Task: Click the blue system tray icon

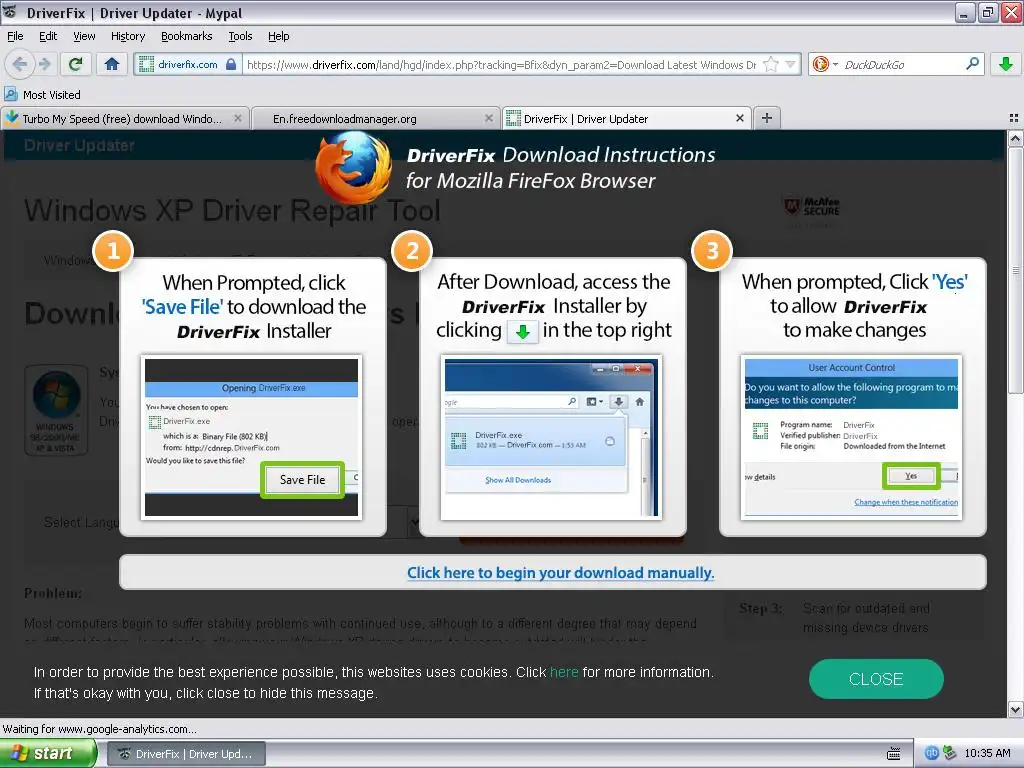Action: [x=931, y=753]
